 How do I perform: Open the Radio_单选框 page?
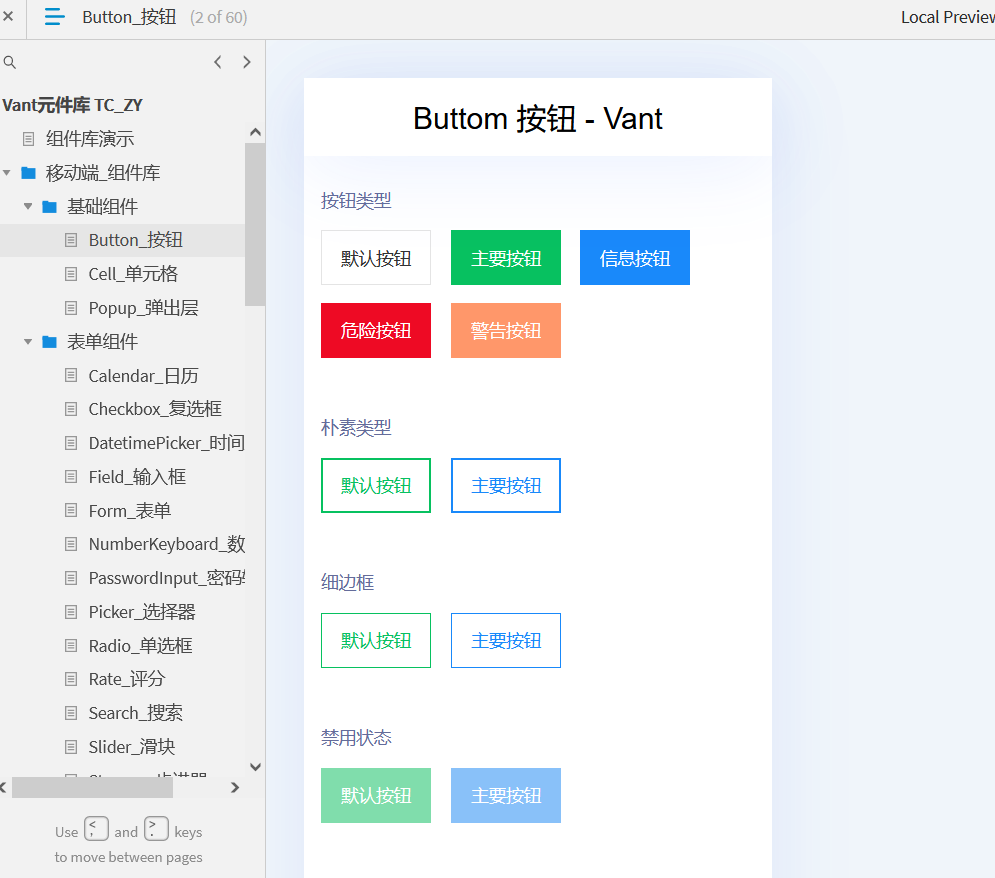coord(140,646)
